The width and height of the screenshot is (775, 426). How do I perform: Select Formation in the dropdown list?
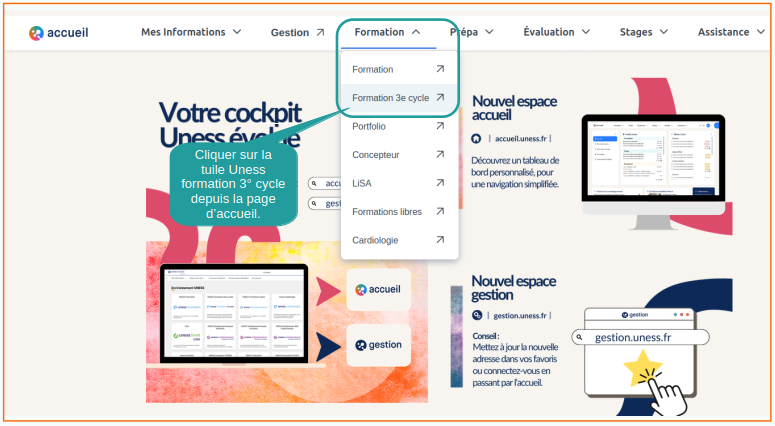399,69
